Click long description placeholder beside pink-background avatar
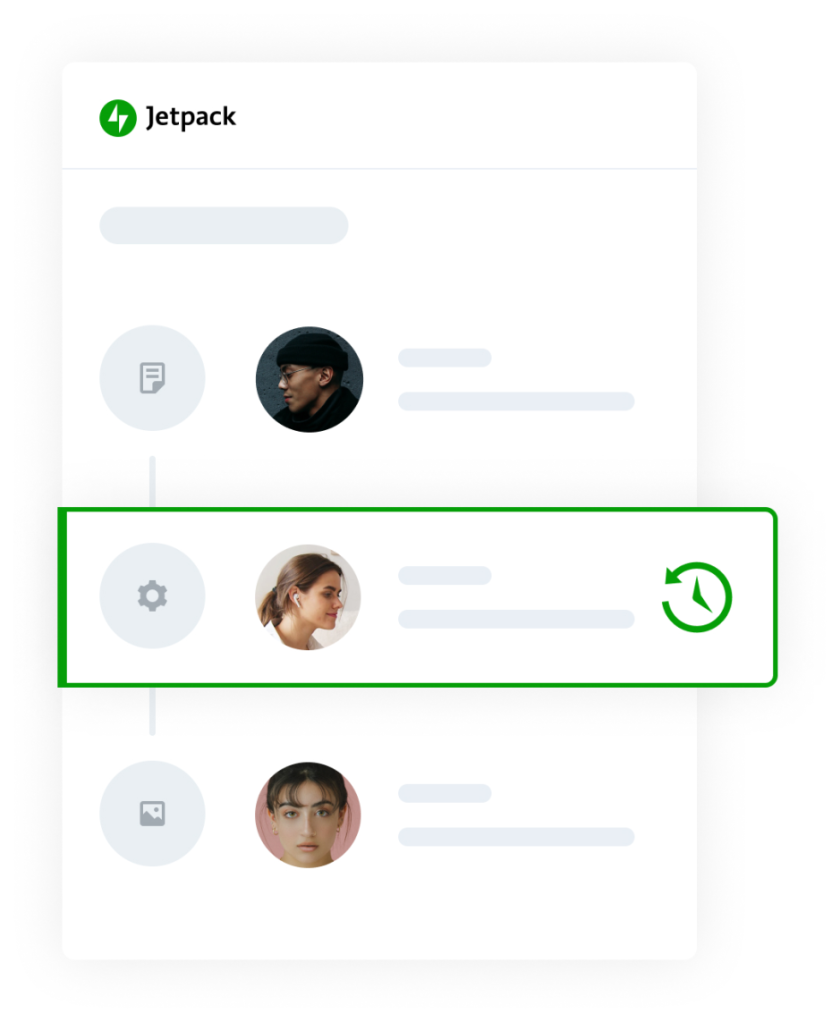The height and width of the screenshot is (1022, 840). click(x=516, y=837)
